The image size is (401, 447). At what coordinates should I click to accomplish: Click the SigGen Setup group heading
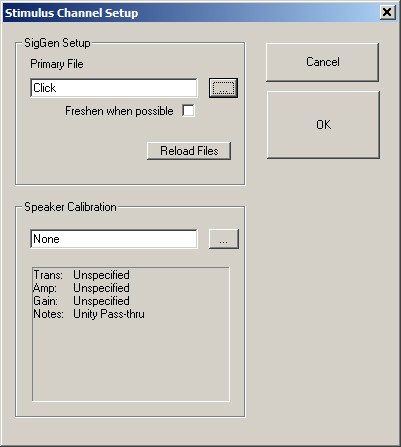[x=57, y=43]
